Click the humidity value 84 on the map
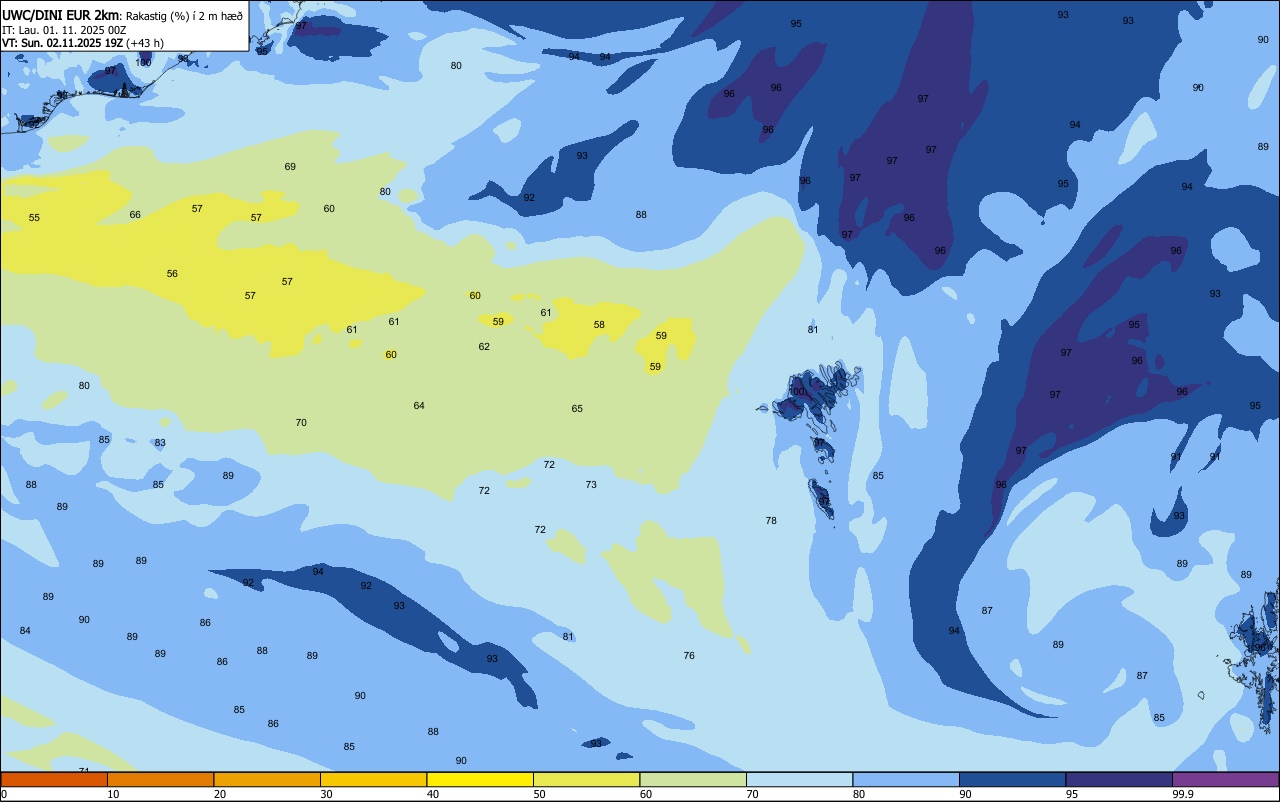This screenshot has height=802, width=1280. click(x=25, y=630)
